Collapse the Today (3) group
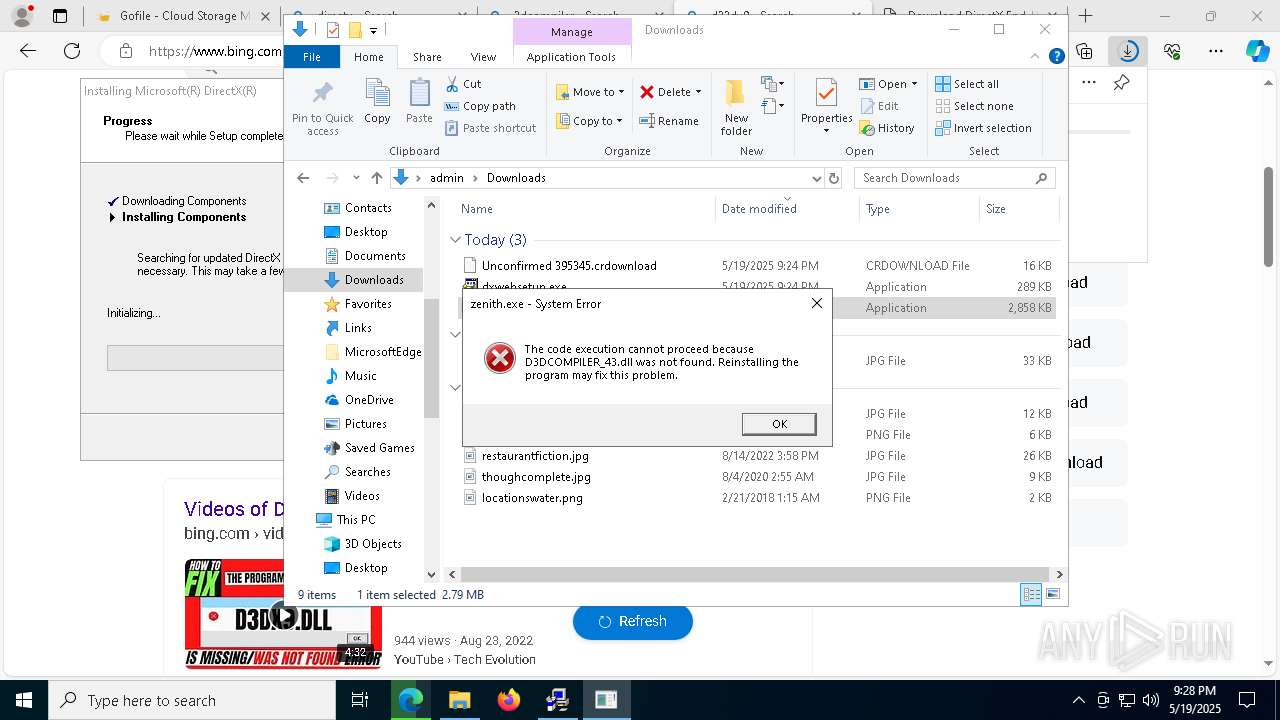This screenshot has height=720, width=1280. tap(455, 240)
